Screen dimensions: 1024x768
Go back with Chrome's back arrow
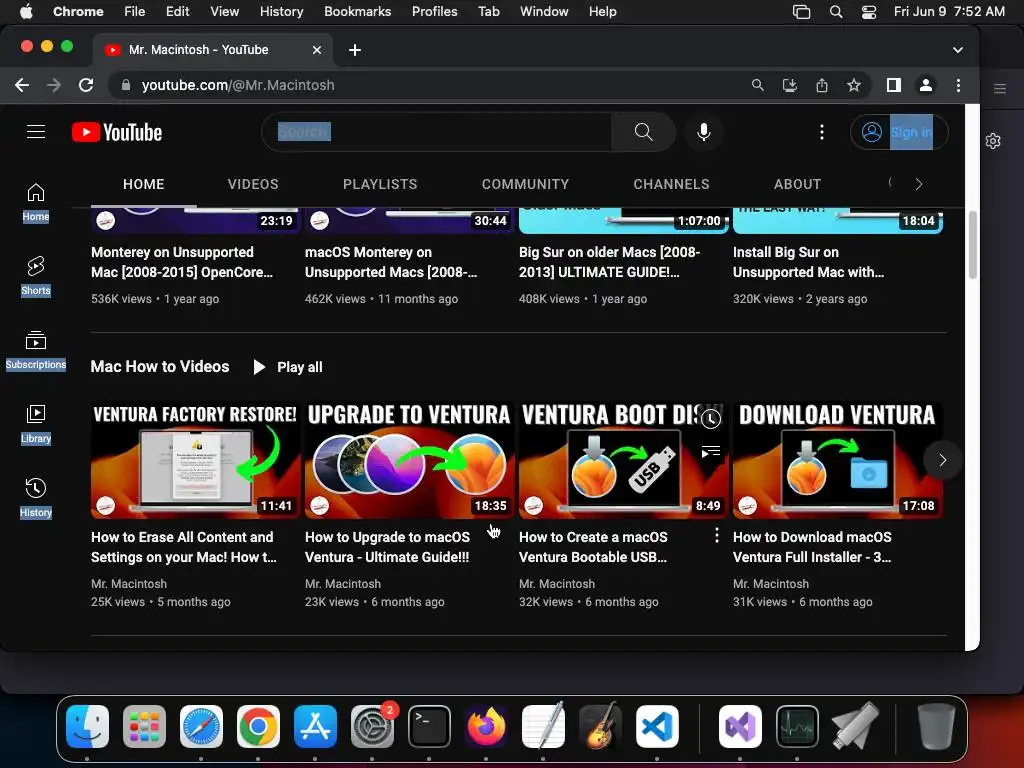pos(22,85)
